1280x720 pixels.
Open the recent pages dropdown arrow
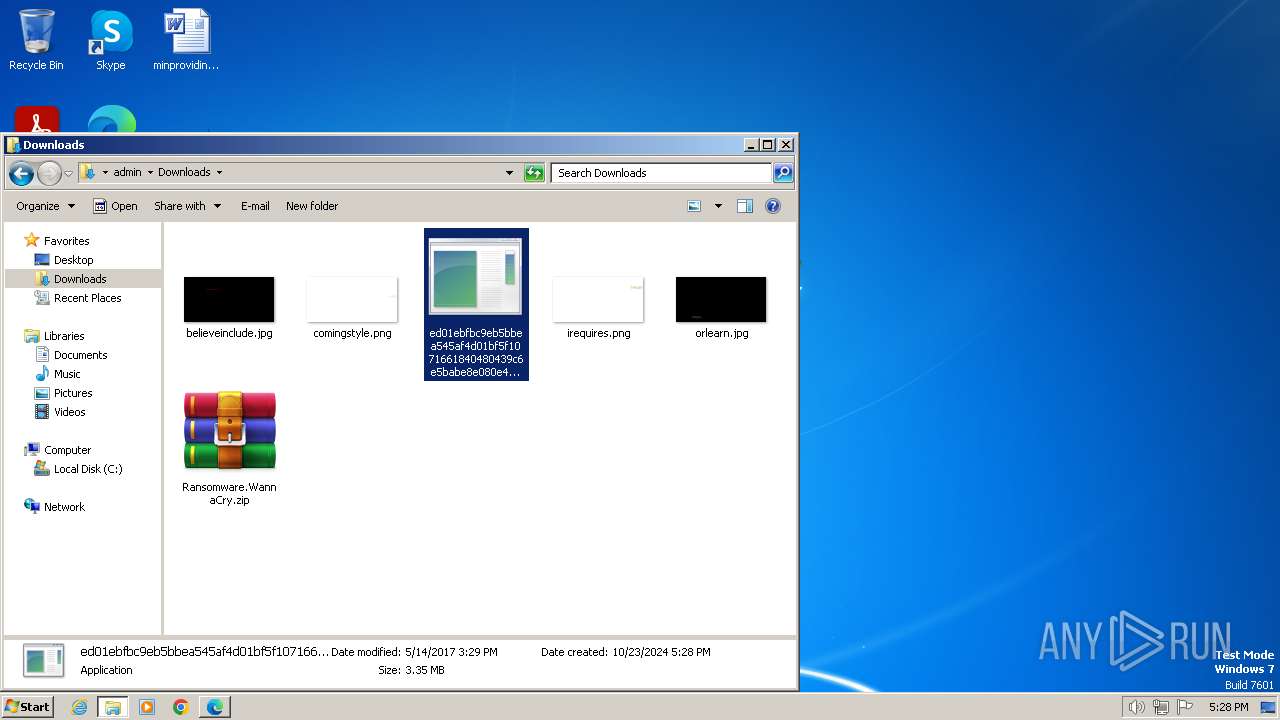pyautogui.click(x=68, y=173)
